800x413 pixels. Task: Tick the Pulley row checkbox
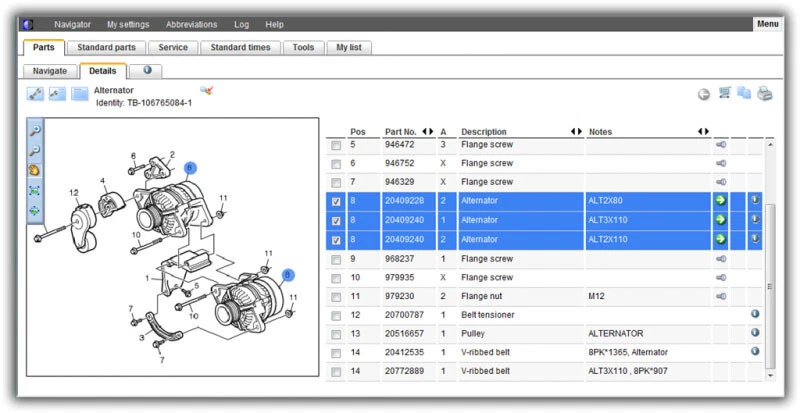tap(336, 335)
